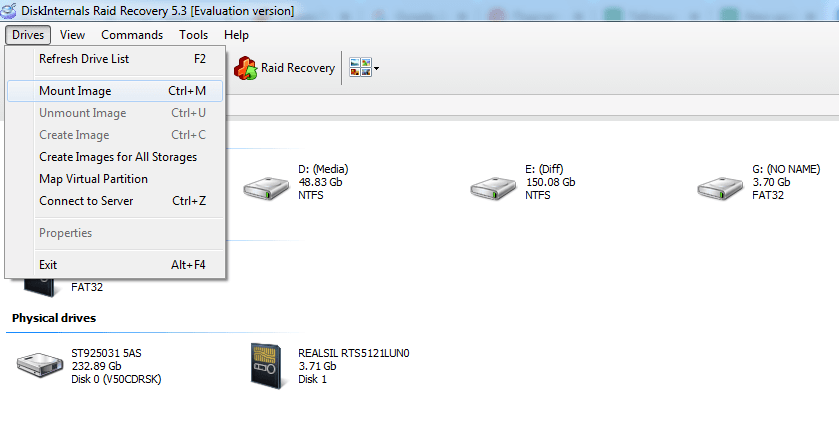The width and height of the screenshot is (839, 433).
Task: Close the open Drives menu
Action: click(28, 35)
